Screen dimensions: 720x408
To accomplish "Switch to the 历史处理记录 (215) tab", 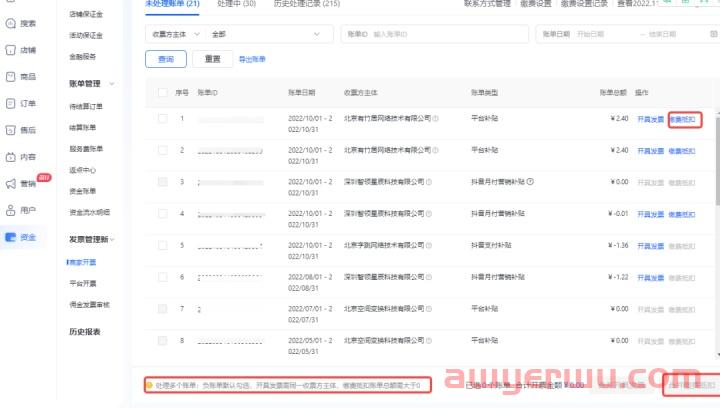I will 306,4.
